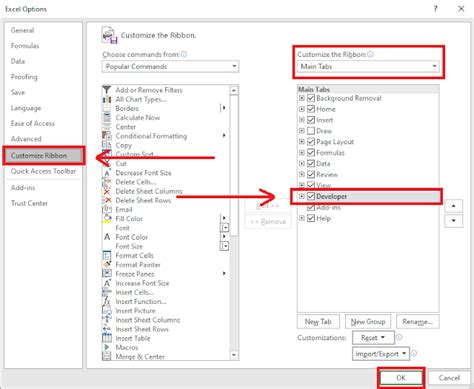This screenshot has width=474, height=389.
Task: Expand the Review tree node
Action: [x=301, y=174]
